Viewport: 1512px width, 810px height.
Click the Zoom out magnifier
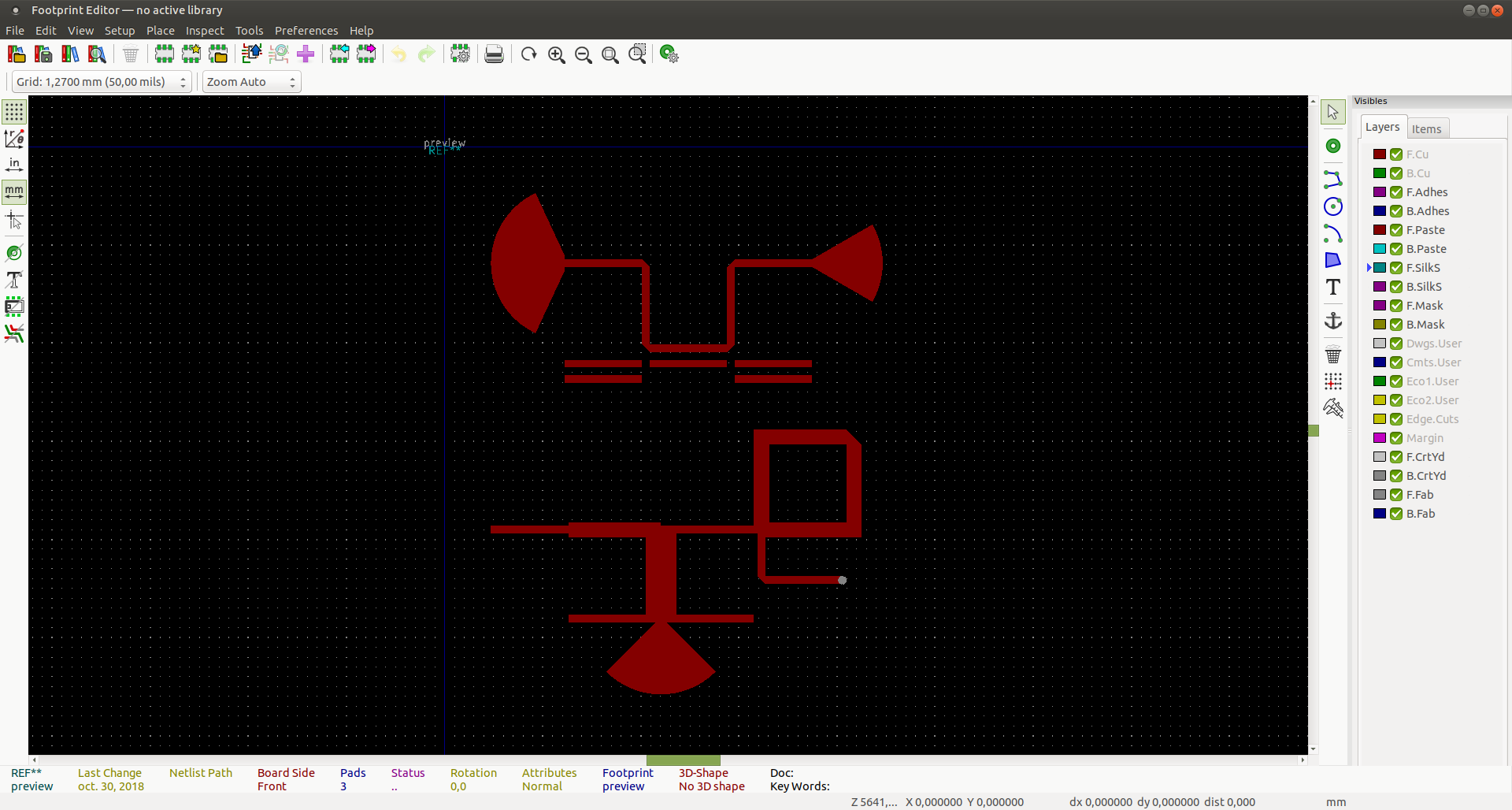pos(584,54)
